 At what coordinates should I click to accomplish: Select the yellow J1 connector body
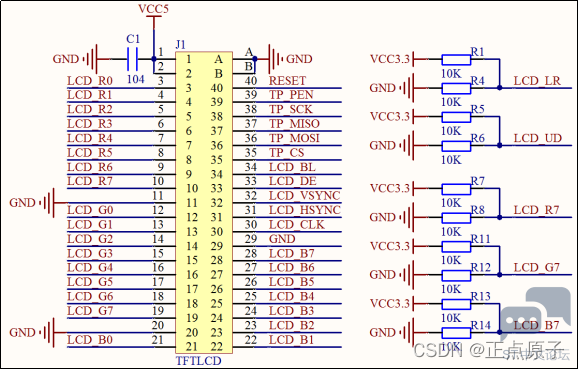pyautogui.click(x=204, y=203)
